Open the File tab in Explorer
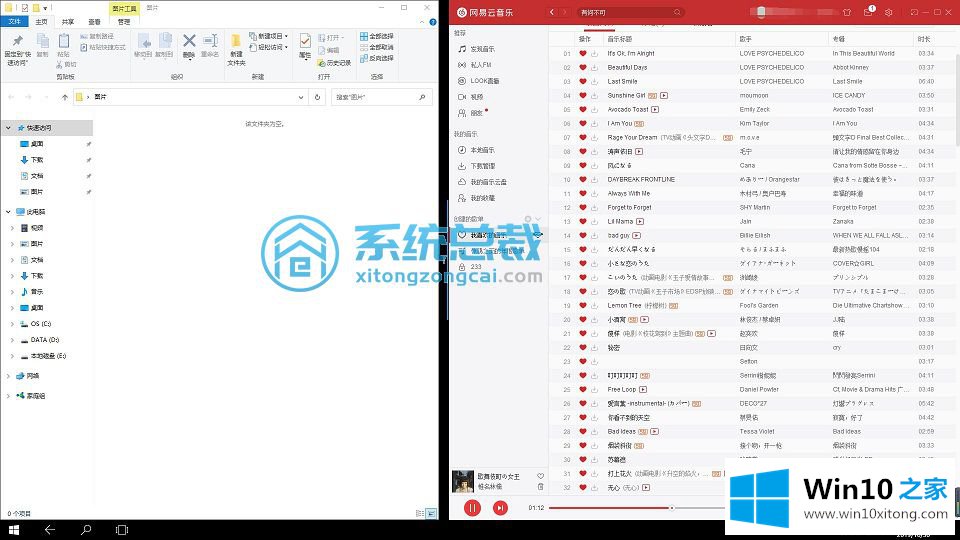Image resolution: width=960 pixels, height=540 pixels. tap(14, 21)
